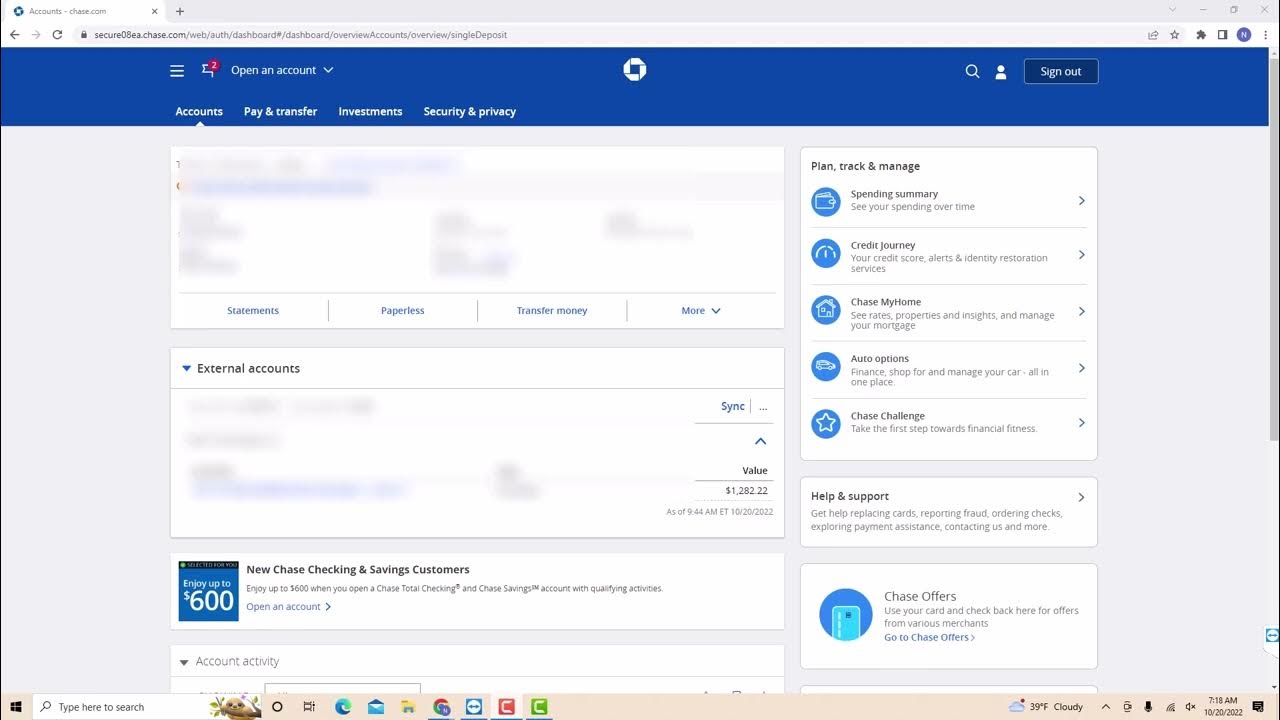Click the Chase octagon logo
This screenshot has width=1280, height=720.
point(635,70)
